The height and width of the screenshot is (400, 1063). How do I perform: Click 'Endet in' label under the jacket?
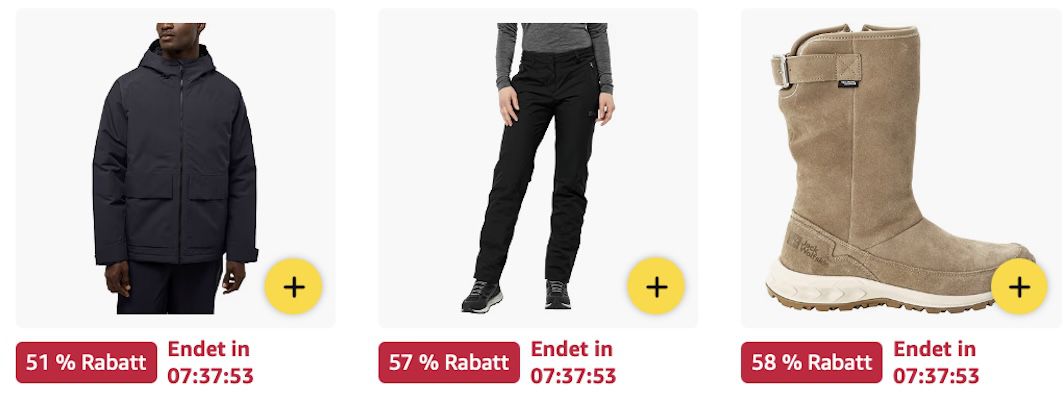click(x=209, y=349)
